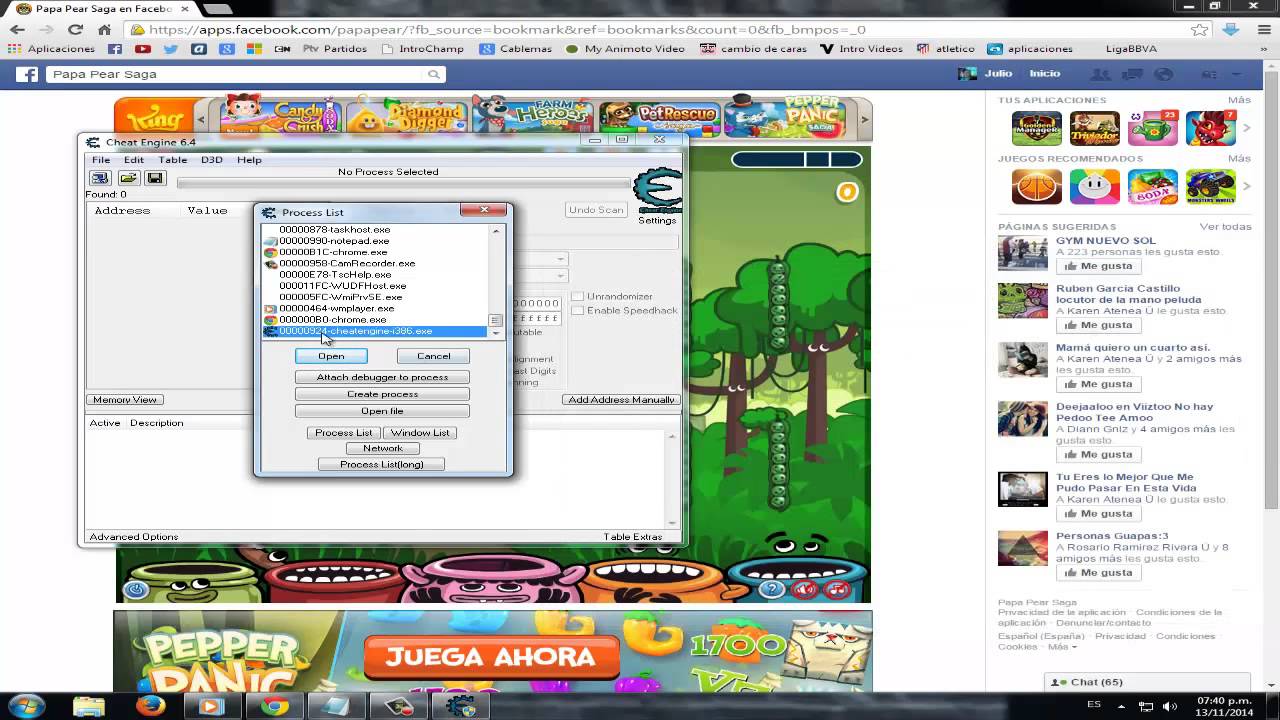Cancel the Process List dialog

coord(433,356)
